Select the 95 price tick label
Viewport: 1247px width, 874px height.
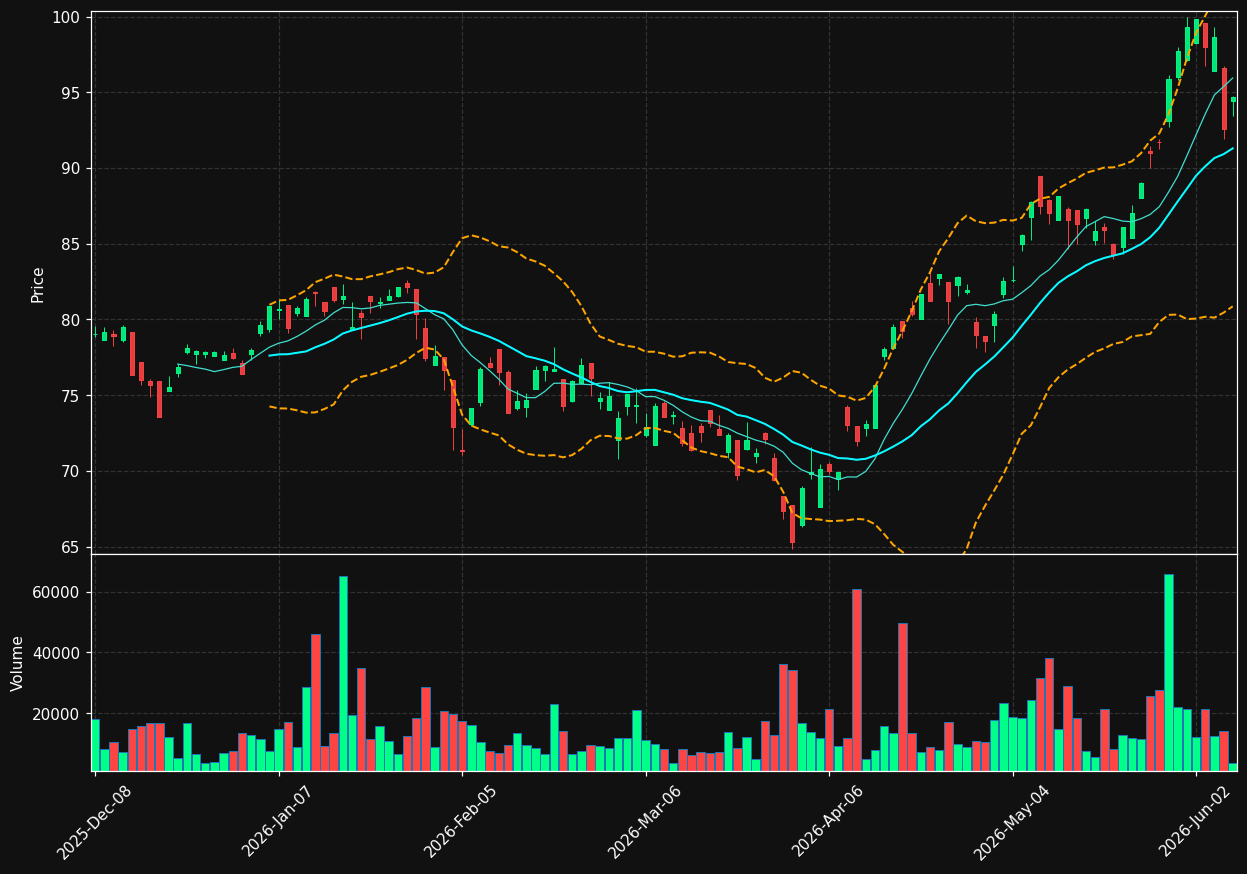[x=71, y=93]
